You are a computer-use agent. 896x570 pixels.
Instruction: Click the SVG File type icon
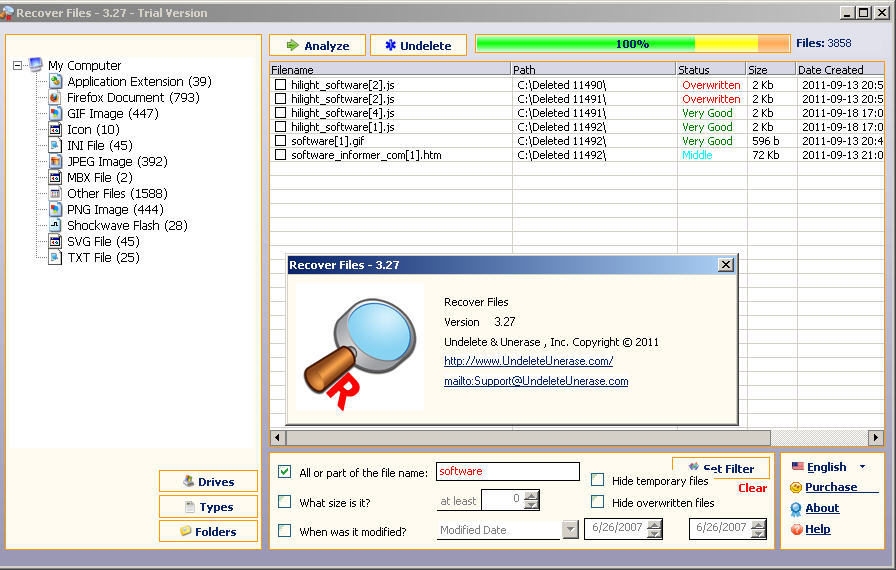55,241
